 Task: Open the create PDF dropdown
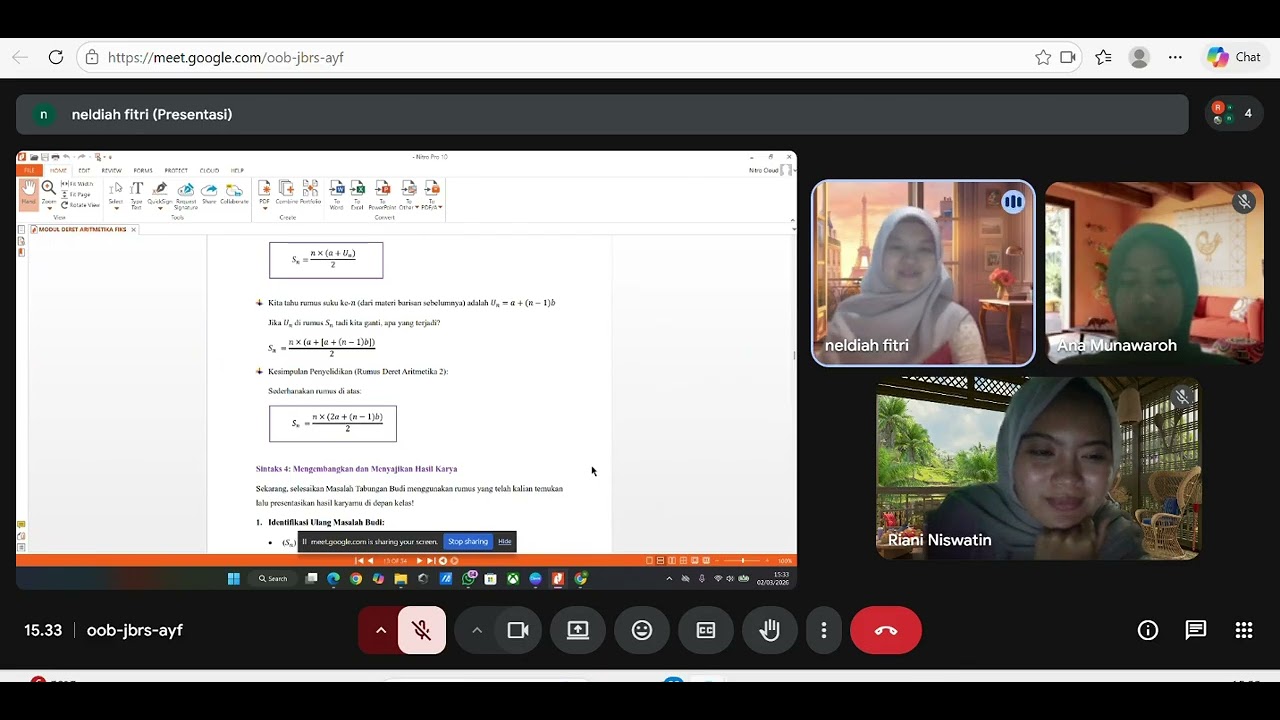265,195
